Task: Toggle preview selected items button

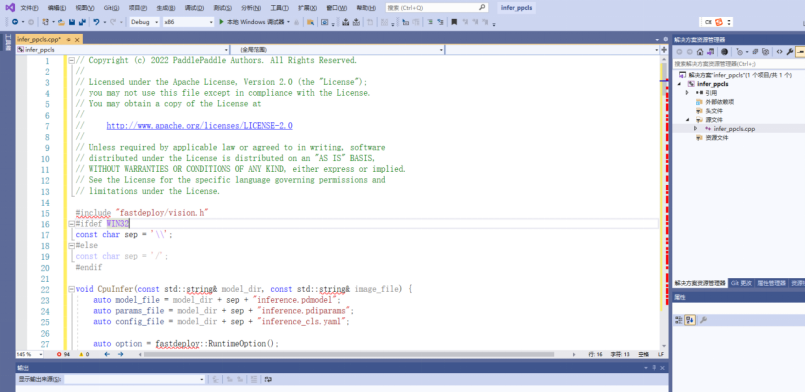Action: point(800,51)
